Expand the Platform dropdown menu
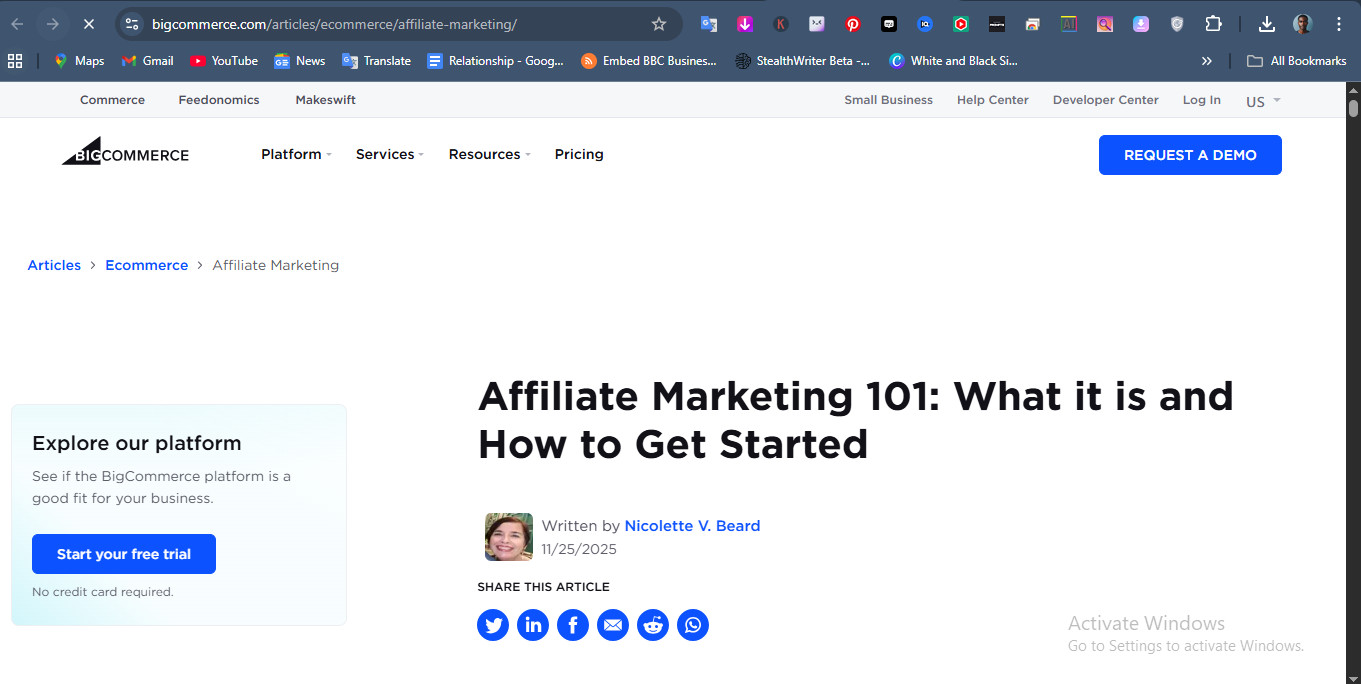This screenshot has height=684, width=1361. tap(296, 154)
